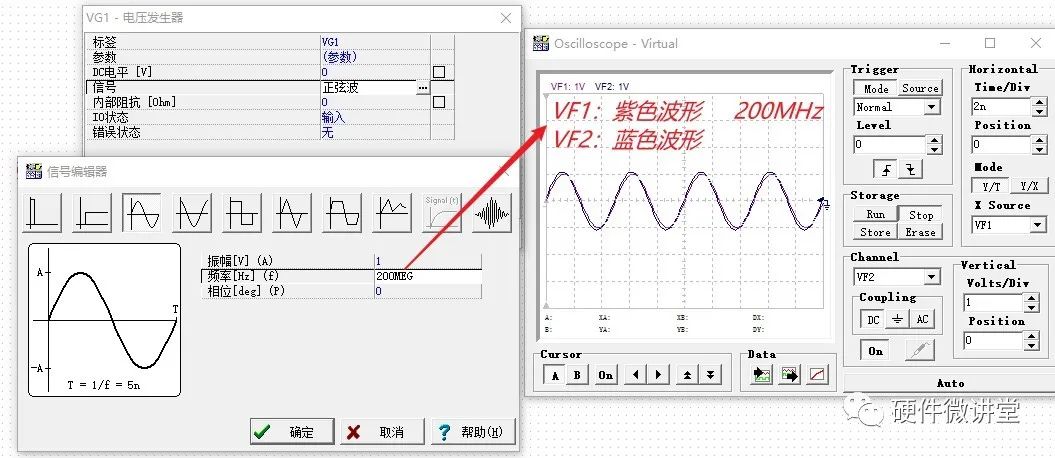Select the piecewise linear signal icon
This screenshot has height=458, width=1055.
point(392,213)
